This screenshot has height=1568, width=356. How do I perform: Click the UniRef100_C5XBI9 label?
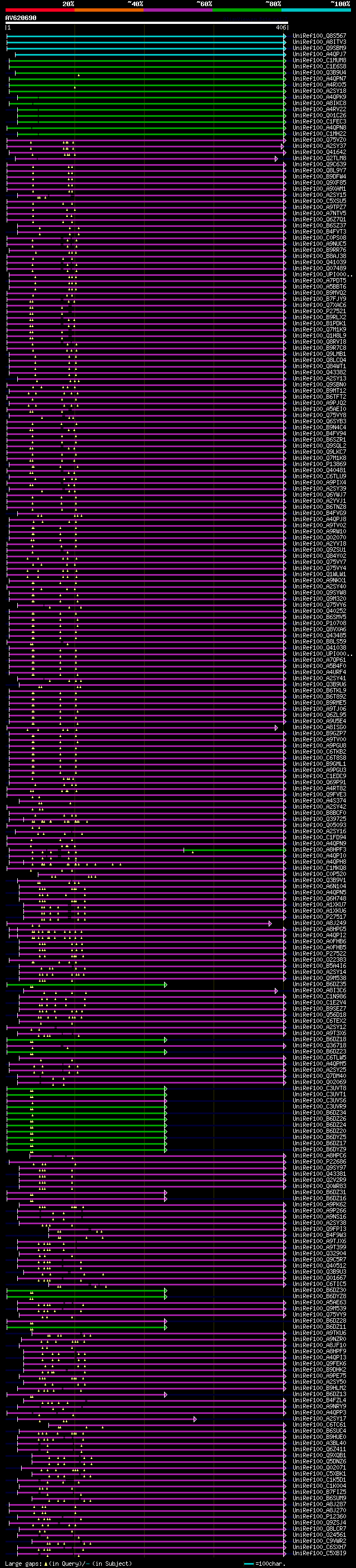point(319,1553)
